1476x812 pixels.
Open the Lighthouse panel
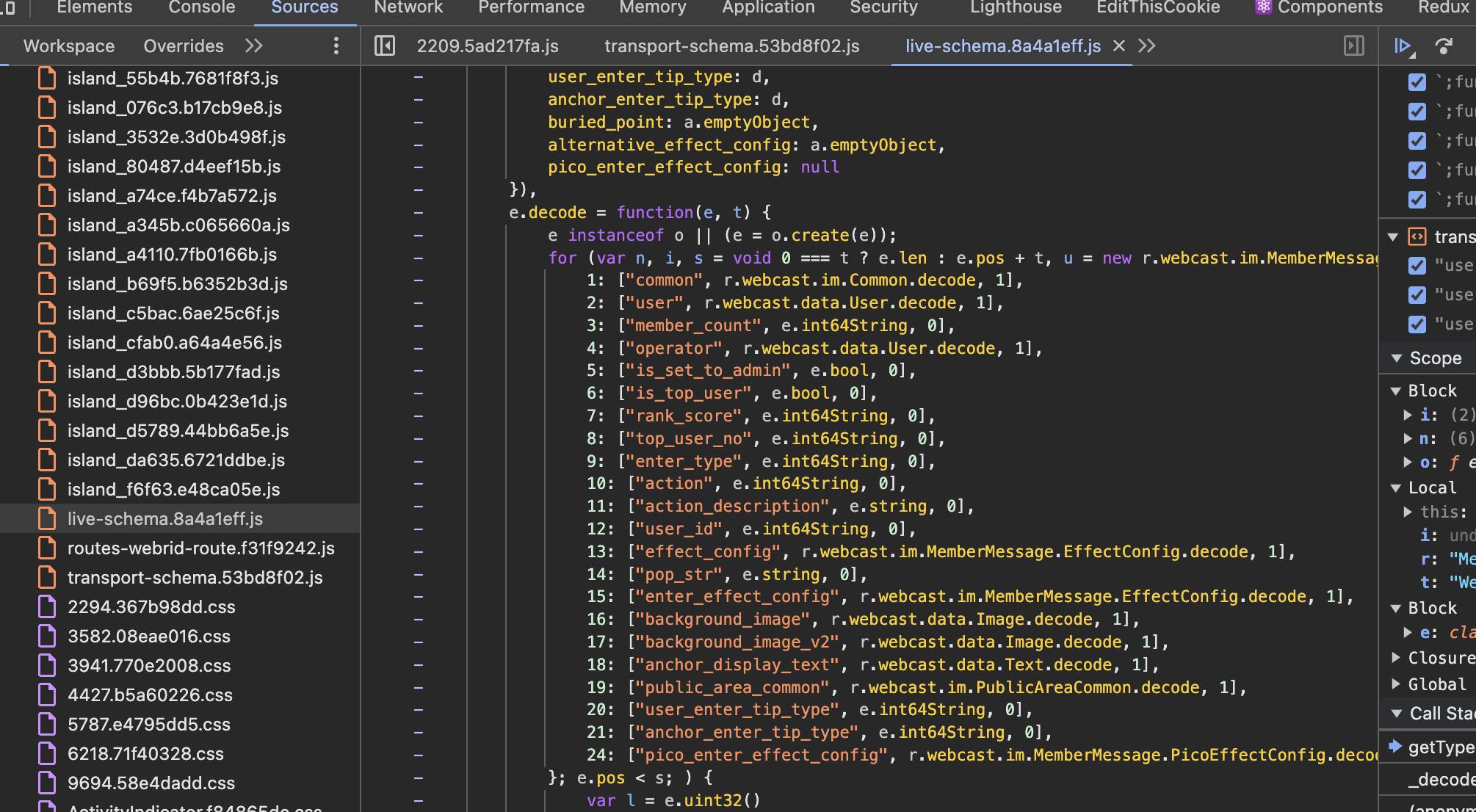pyautogui.click(x=1015, y=8)
